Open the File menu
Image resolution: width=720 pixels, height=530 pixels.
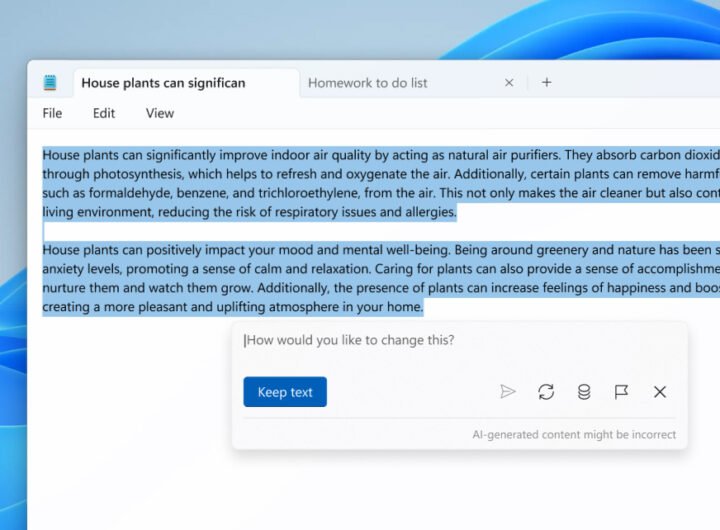[x=52, y=113]
